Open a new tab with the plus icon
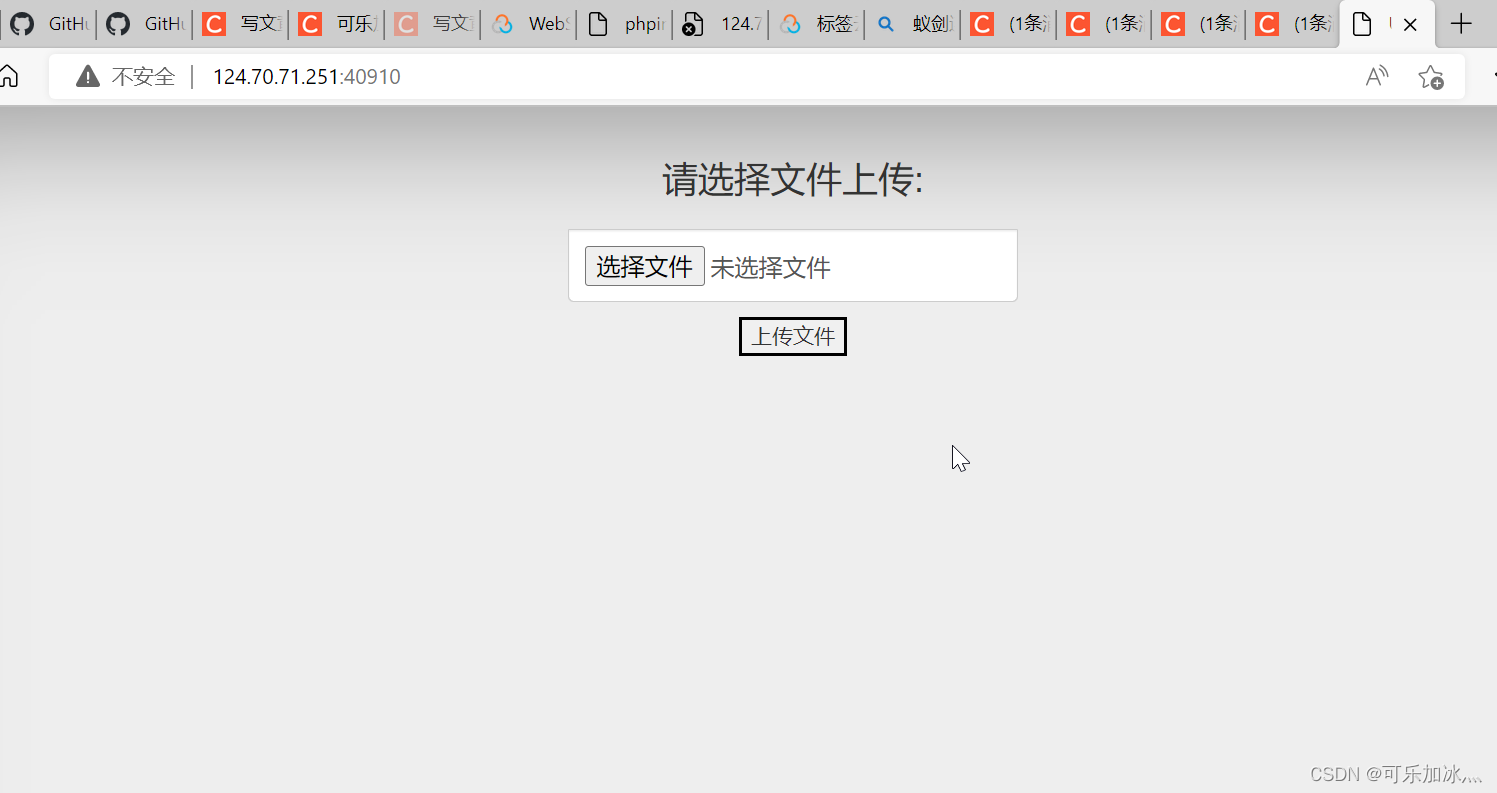The height and width of the screenshot is (793, 1497). [x=1461, y=24]
